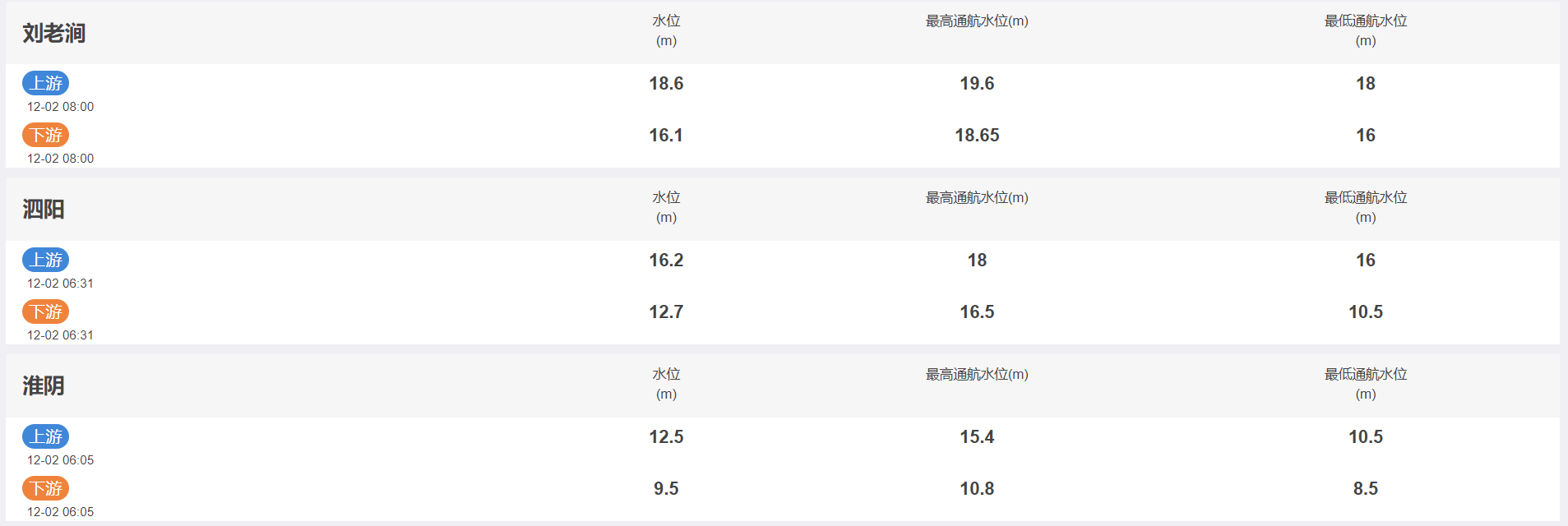Open the 刘老涧 station heading

click(x=53, y=33)
